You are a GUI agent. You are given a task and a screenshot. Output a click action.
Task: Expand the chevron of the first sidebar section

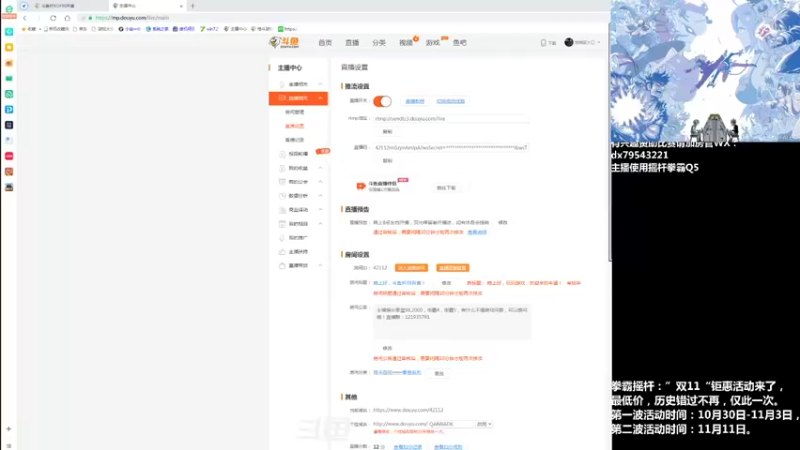[320, 84]
